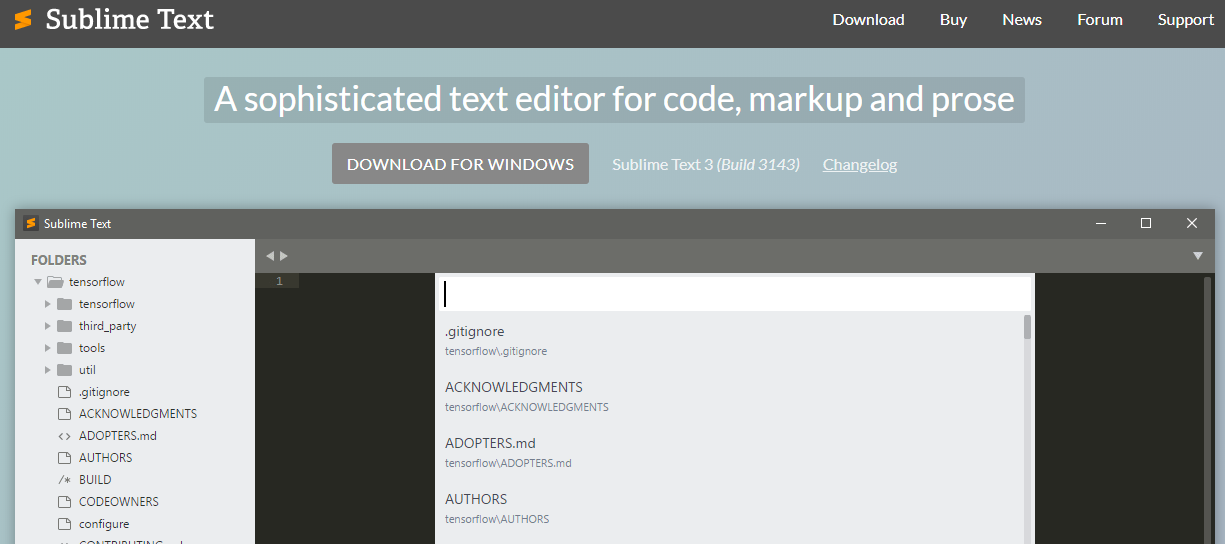The width and height of the screenshot is (1225, 544).
Task: Open the Download page in navigation
Action: (x=868, y=20)
